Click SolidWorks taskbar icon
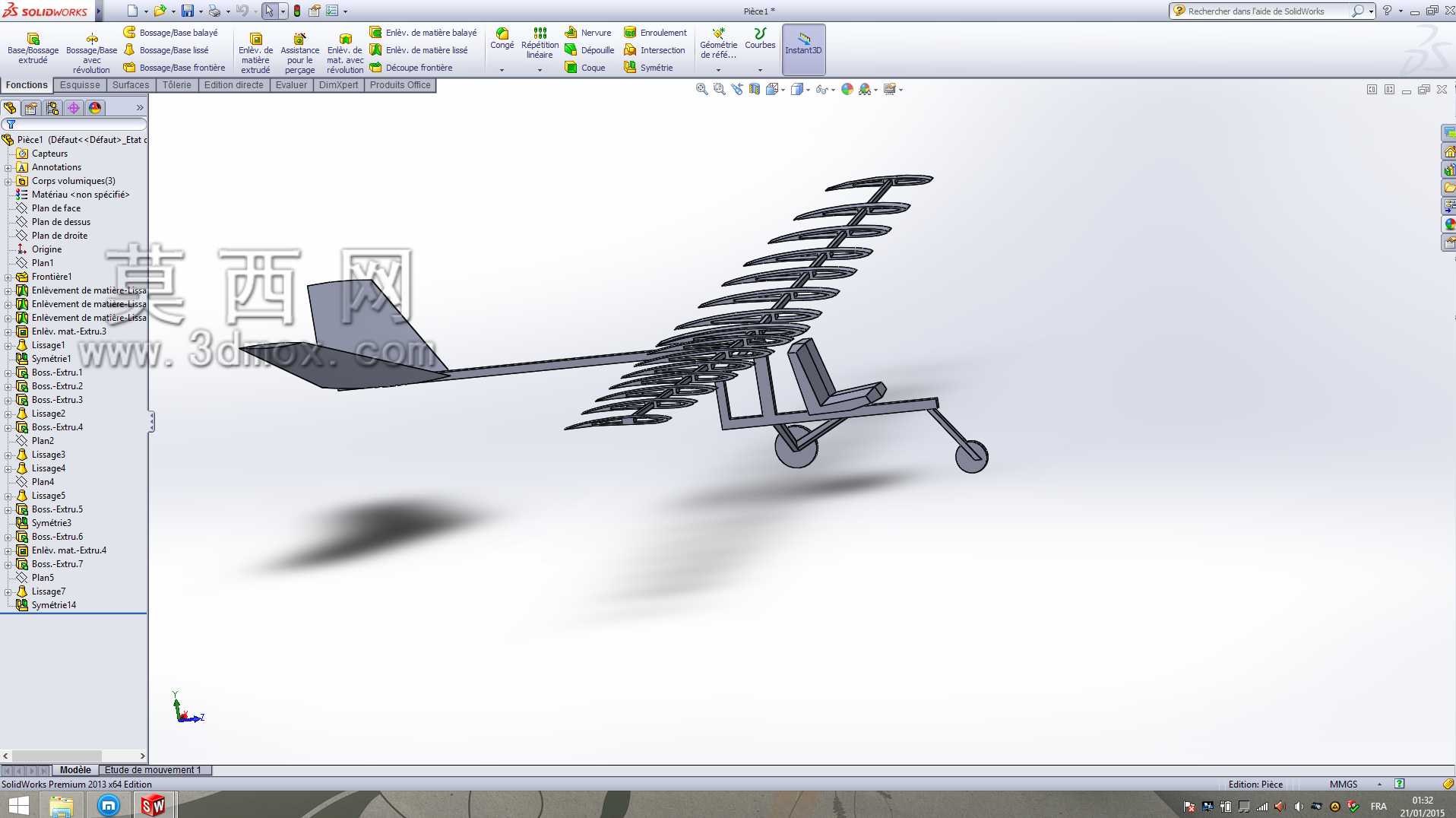The image size is (1456, 818). 154,805
